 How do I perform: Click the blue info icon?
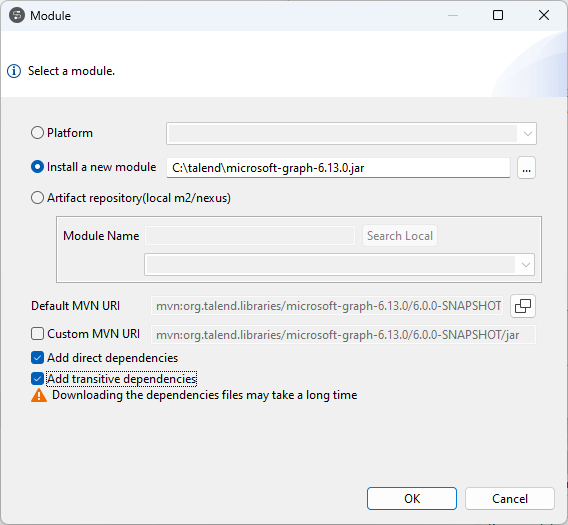coord(14,71)
